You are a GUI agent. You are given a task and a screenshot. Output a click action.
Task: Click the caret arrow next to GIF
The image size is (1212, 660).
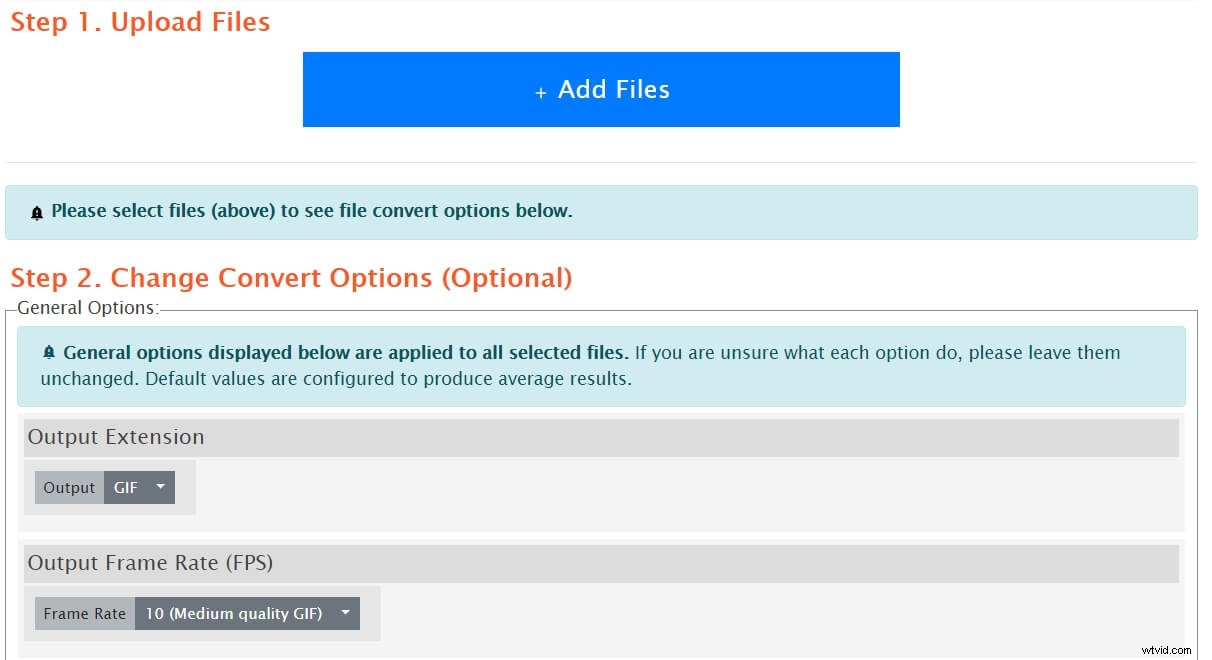point(161,487)
